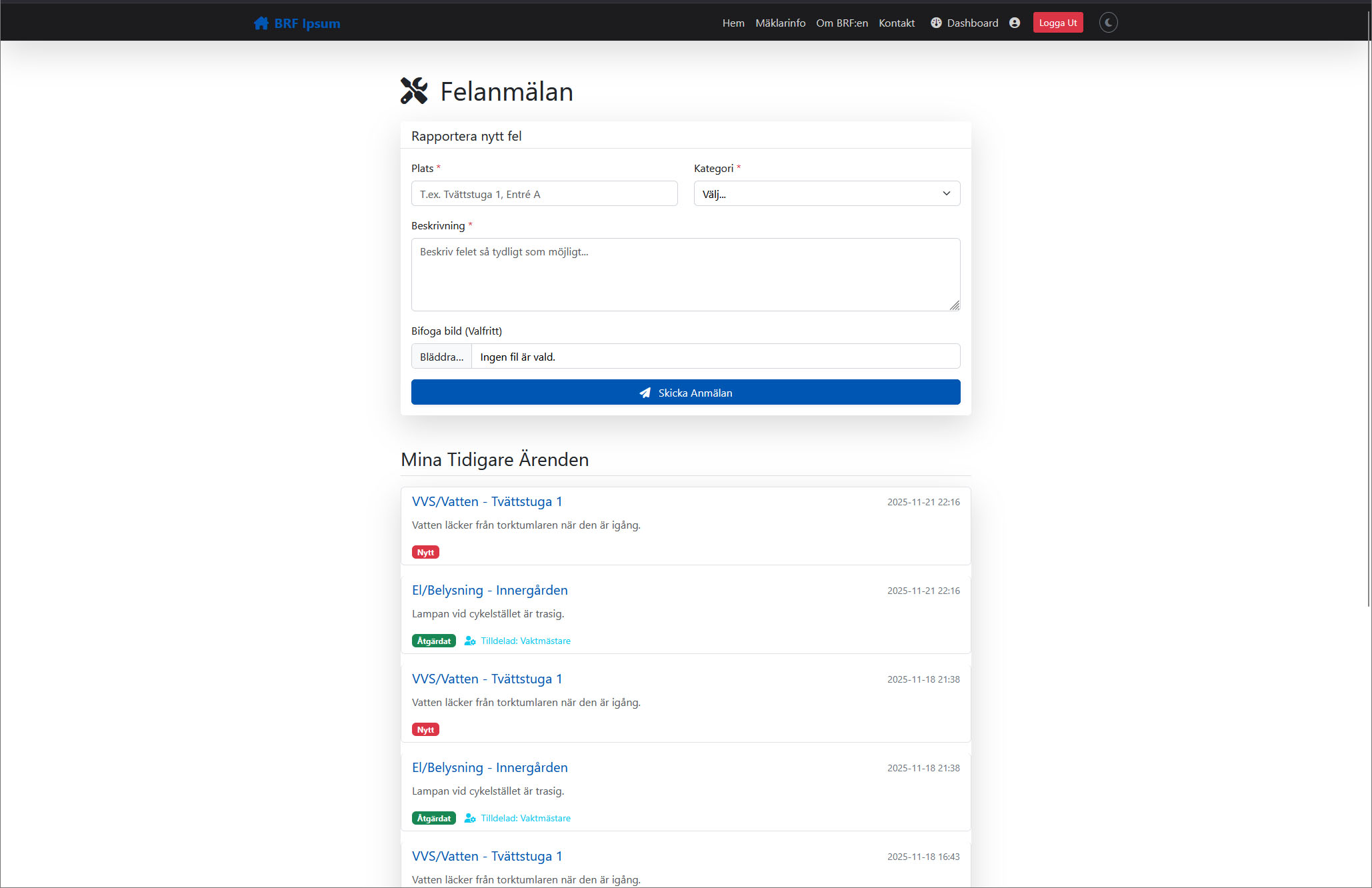This screenshot has height=888, width=1372.
Task: Open the user profile icon
Action: [1015, 23]
